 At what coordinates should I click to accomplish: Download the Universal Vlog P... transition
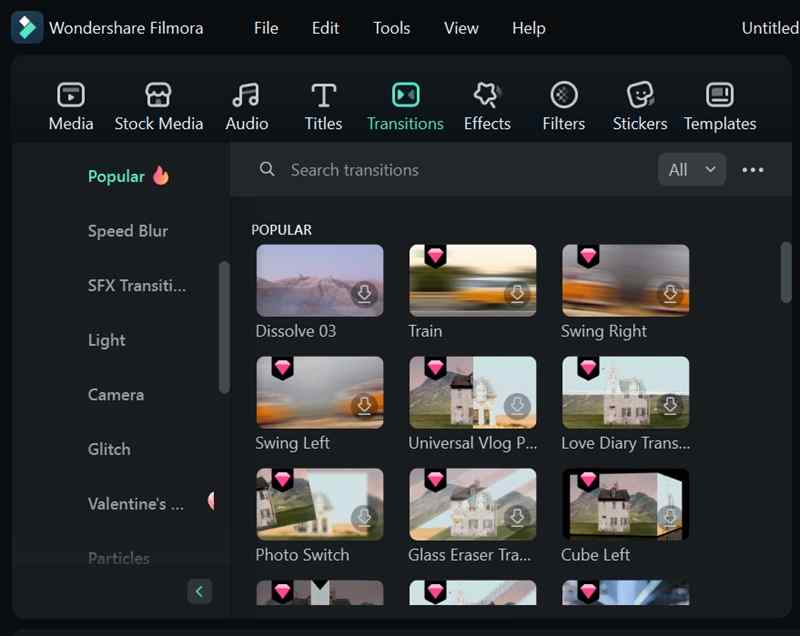coord(517,406)
